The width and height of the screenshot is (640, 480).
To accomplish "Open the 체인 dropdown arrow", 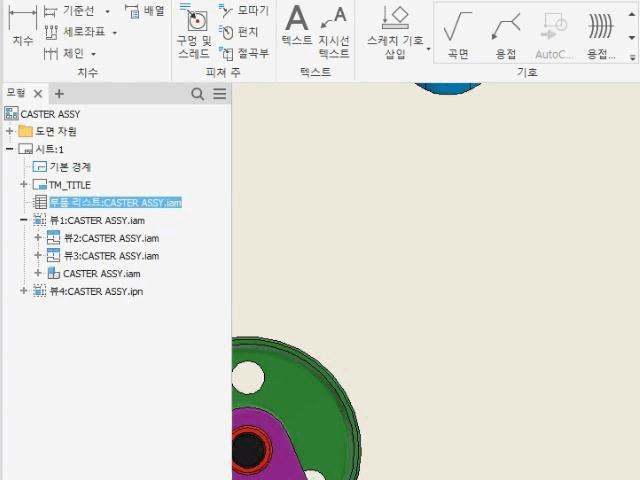I will tap(93, 54).
